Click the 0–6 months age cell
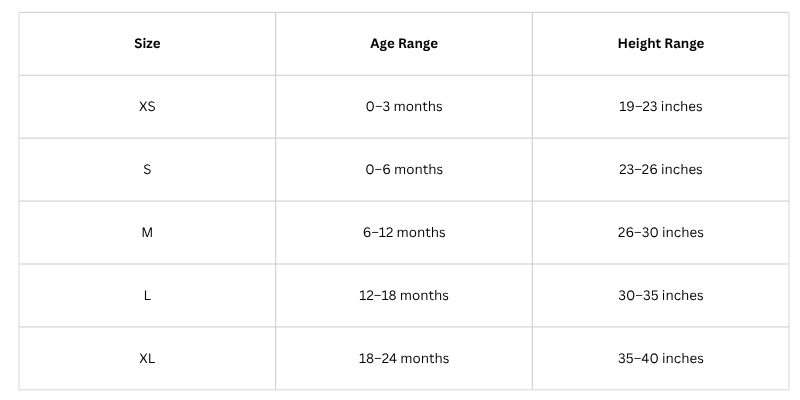 click(x=404, y=170)
